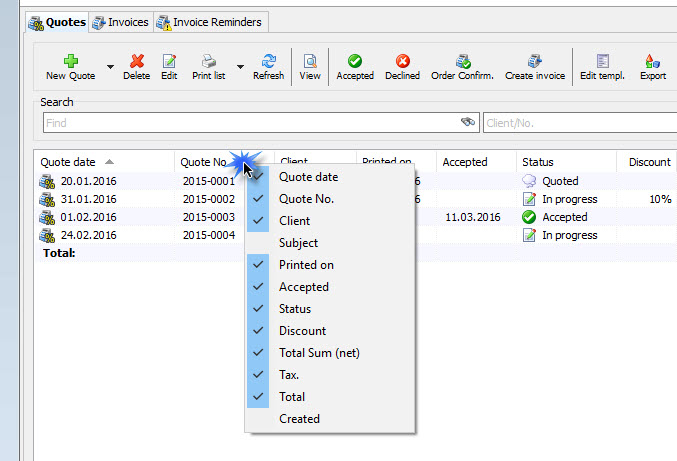677x461 pixels.
Task: Click the Print list printer icon
Action: [x=208, y=61]
